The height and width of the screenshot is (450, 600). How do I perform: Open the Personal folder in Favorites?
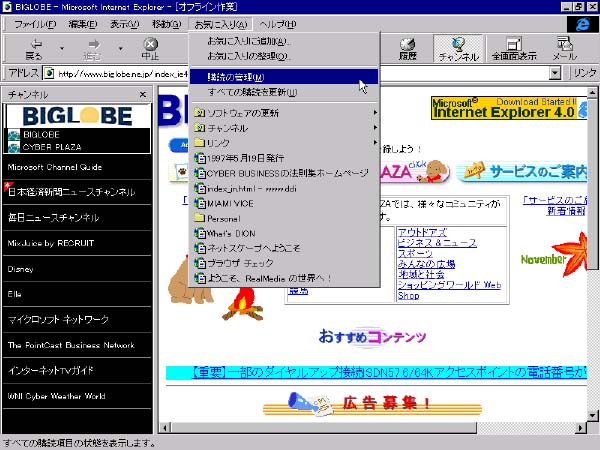pyautogui.click(x=284, y=218)
